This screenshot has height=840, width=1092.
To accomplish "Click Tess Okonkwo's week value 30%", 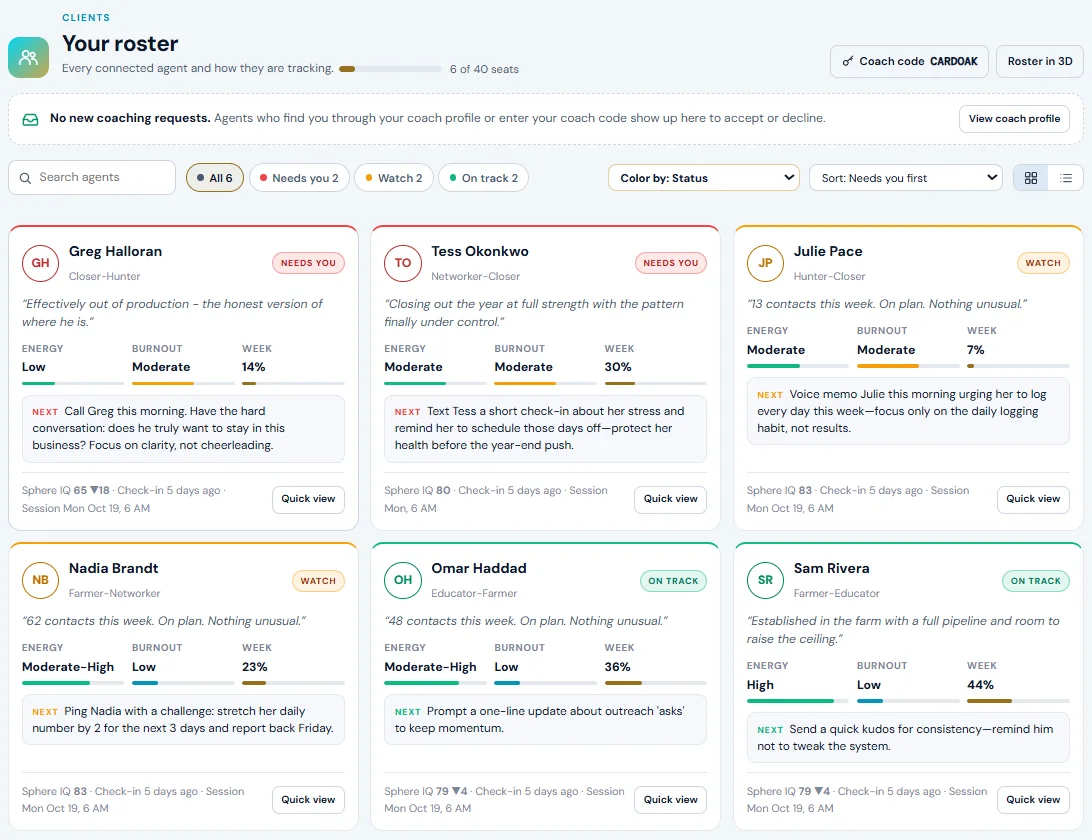I will pyautogui.click(x=618, y=367).
